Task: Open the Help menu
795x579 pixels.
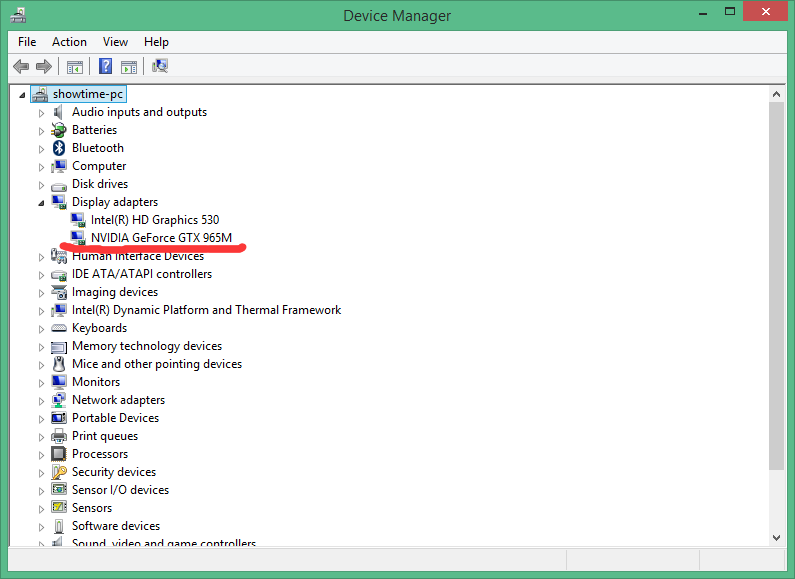Action: (156, 42)
